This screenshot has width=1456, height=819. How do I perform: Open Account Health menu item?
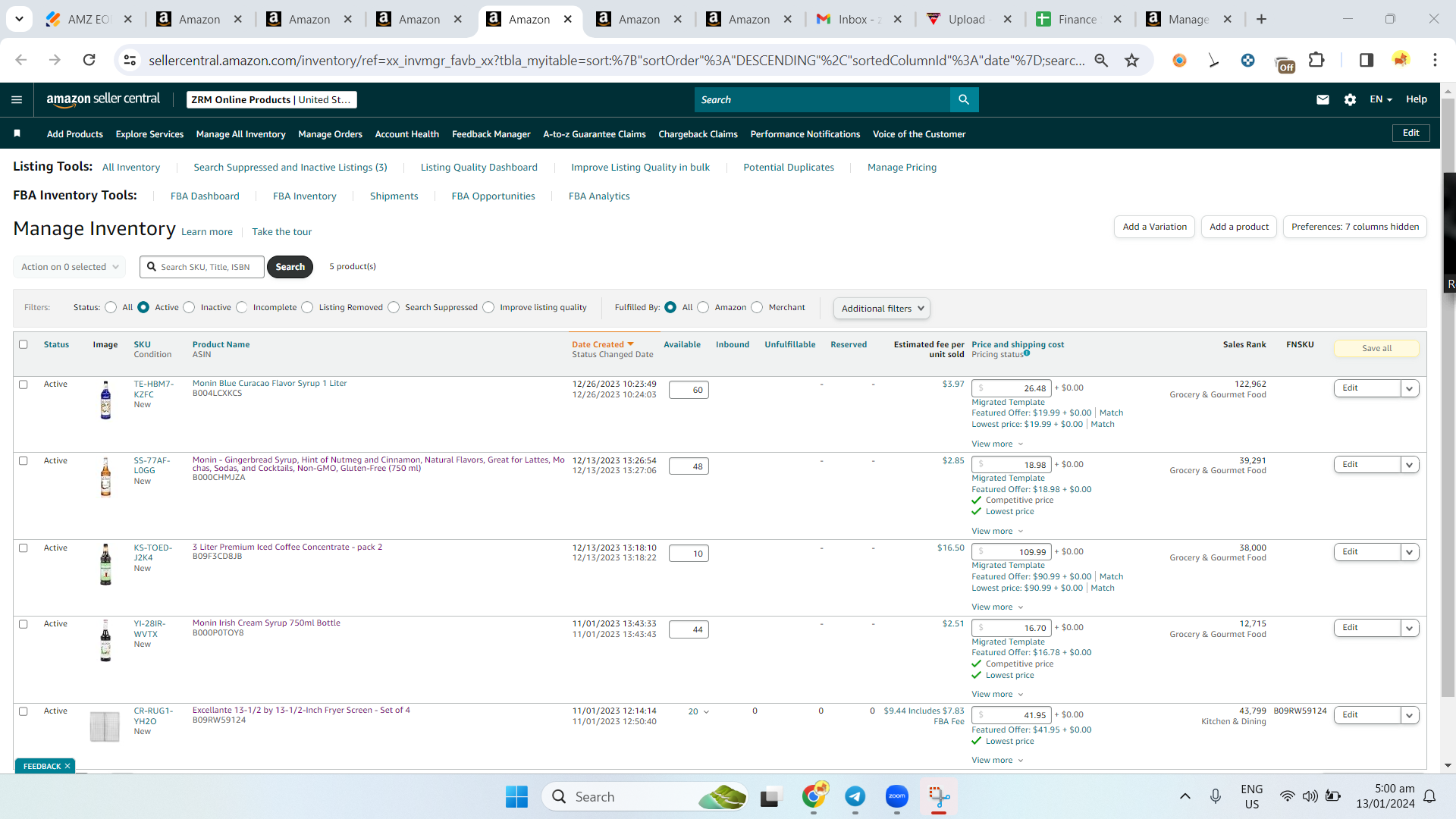click(406, 134)
